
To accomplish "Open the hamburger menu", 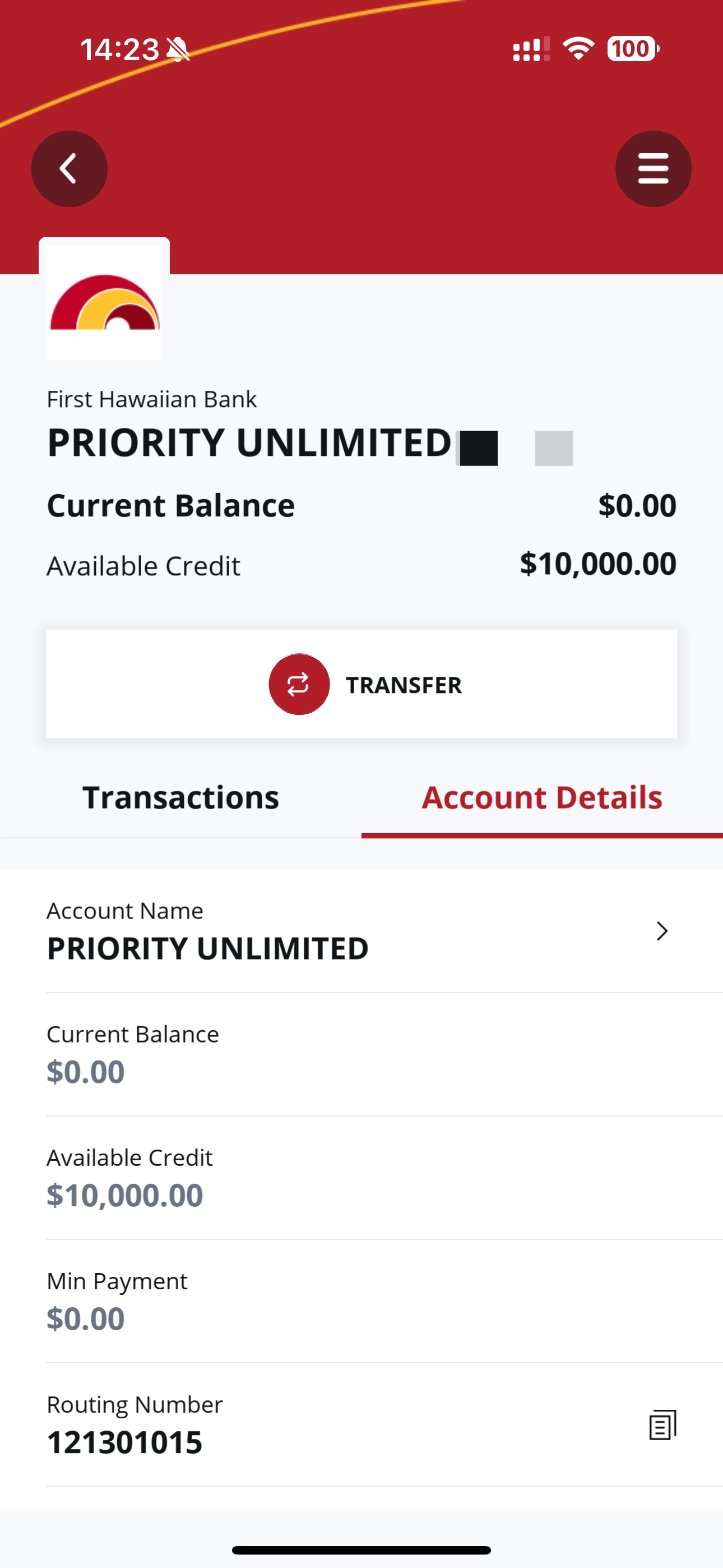I will pyautogui.click(x=653, y=169).
